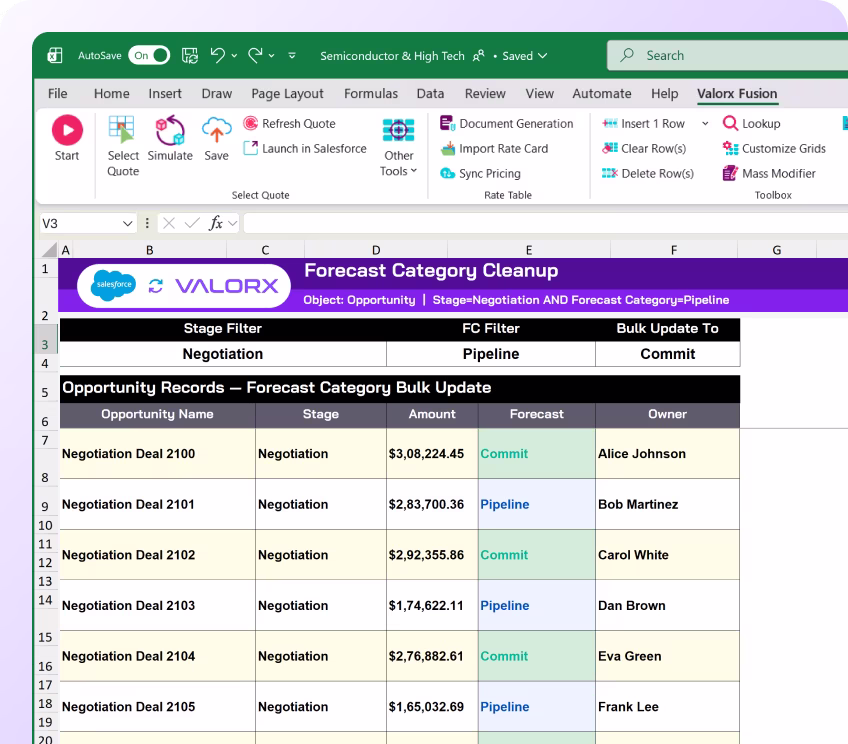Open the Lookup tool
The image size is (848, 744).
[752, 123]
